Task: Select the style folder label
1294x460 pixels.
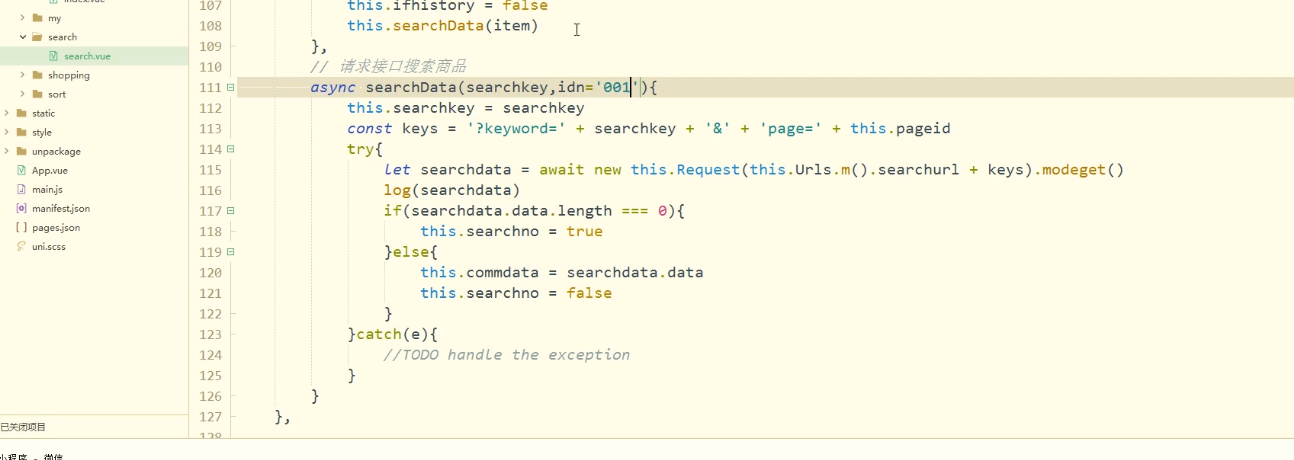Action: tap(42, 132)
